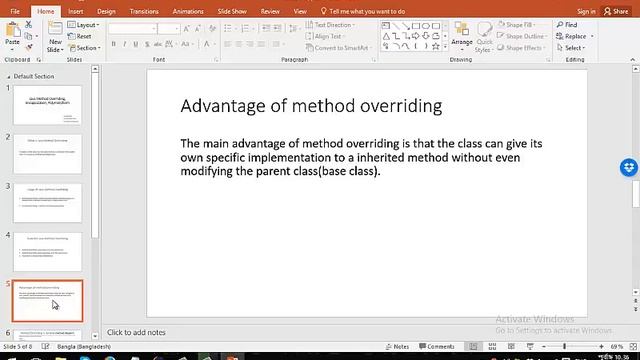Open the File menu
Screen dimensions: 640x360
(x=15, y=11)
